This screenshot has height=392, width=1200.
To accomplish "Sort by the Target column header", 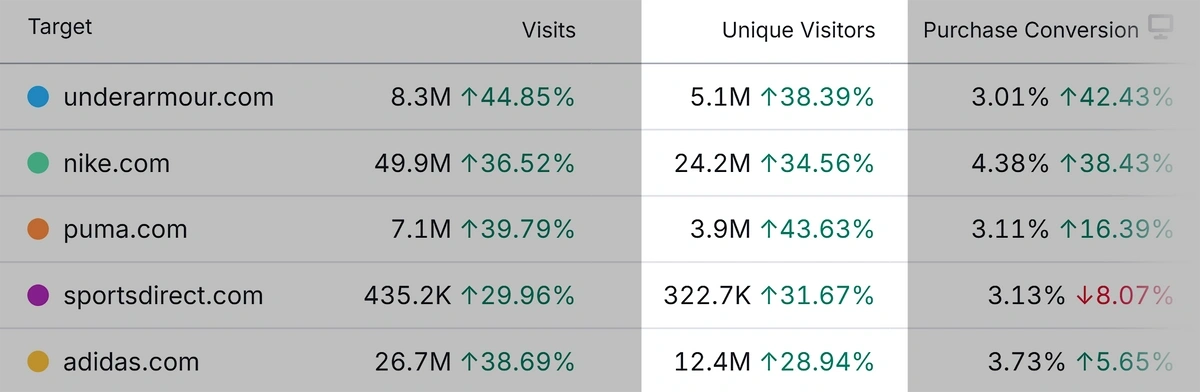I will click(x=60, y=28).
